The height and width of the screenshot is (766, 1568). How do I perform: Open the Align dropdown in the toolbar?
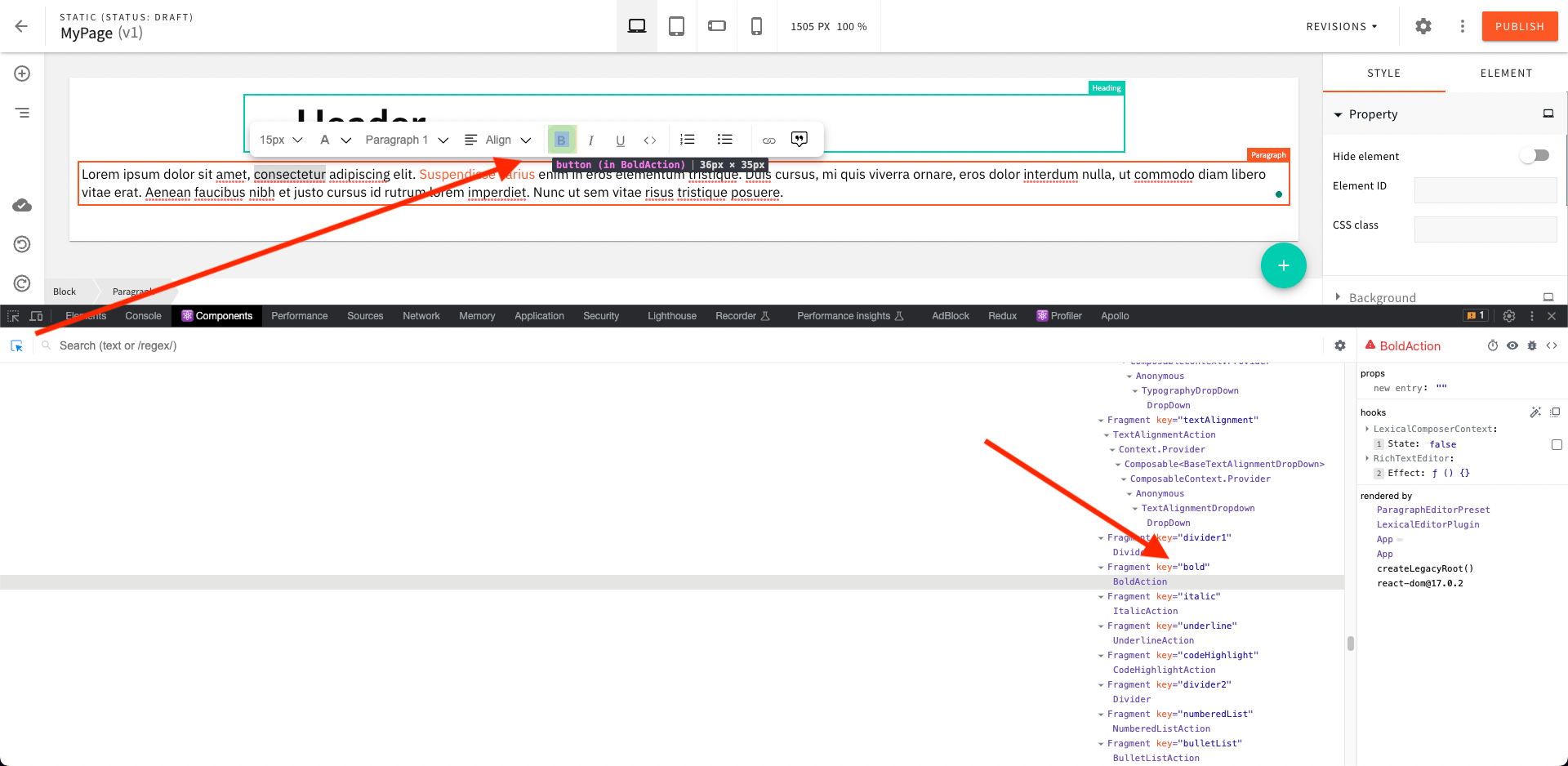click(498, 140)
